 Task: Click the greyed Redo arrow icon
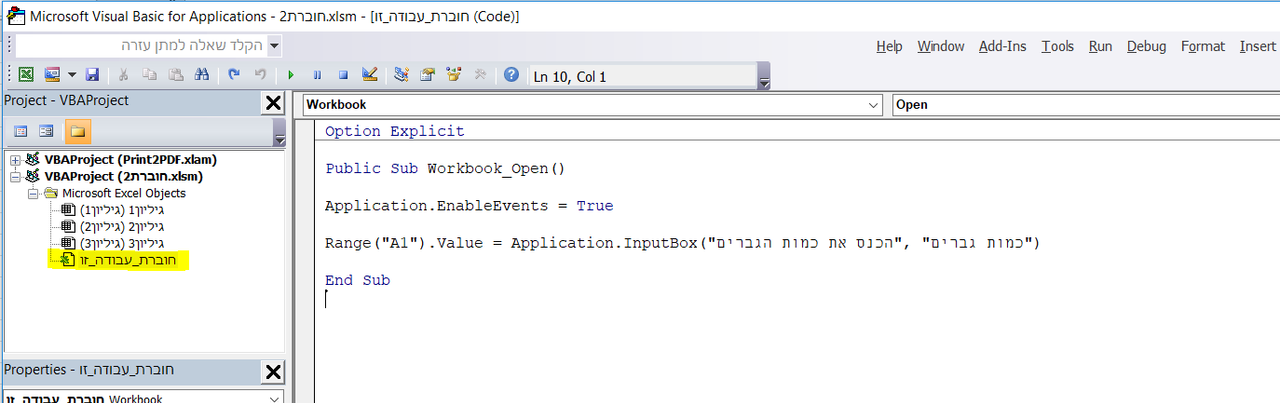click(x=260, y=75)
